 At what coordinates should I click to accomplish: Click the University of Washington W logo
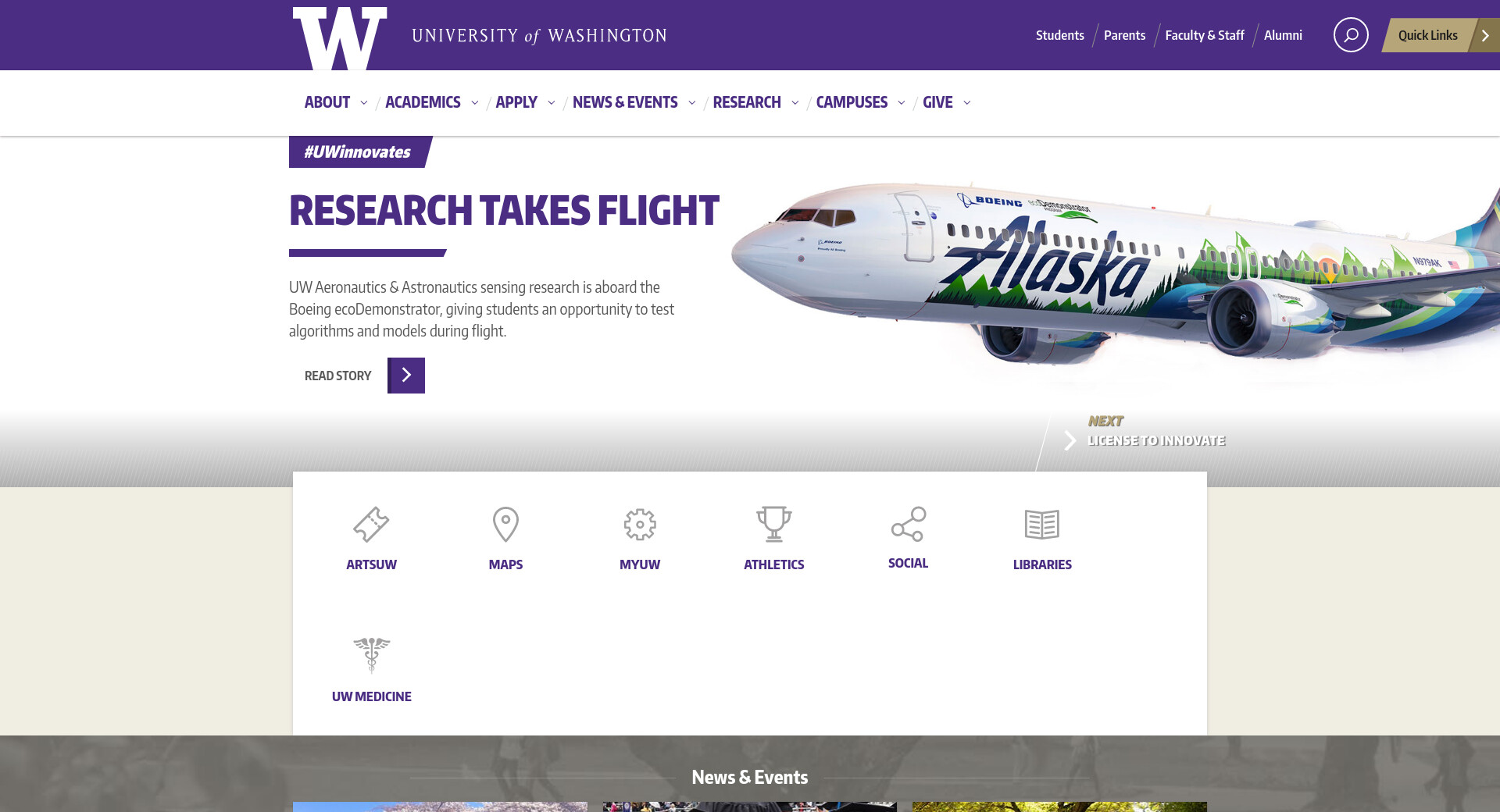tap(340, 37)
